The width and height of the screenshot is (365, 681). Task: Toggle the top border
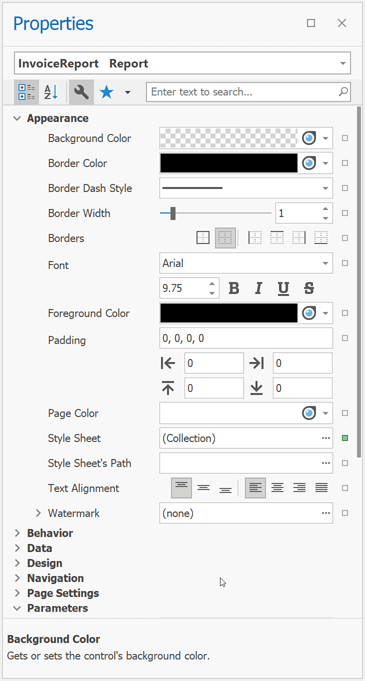(x=277, y=238)
